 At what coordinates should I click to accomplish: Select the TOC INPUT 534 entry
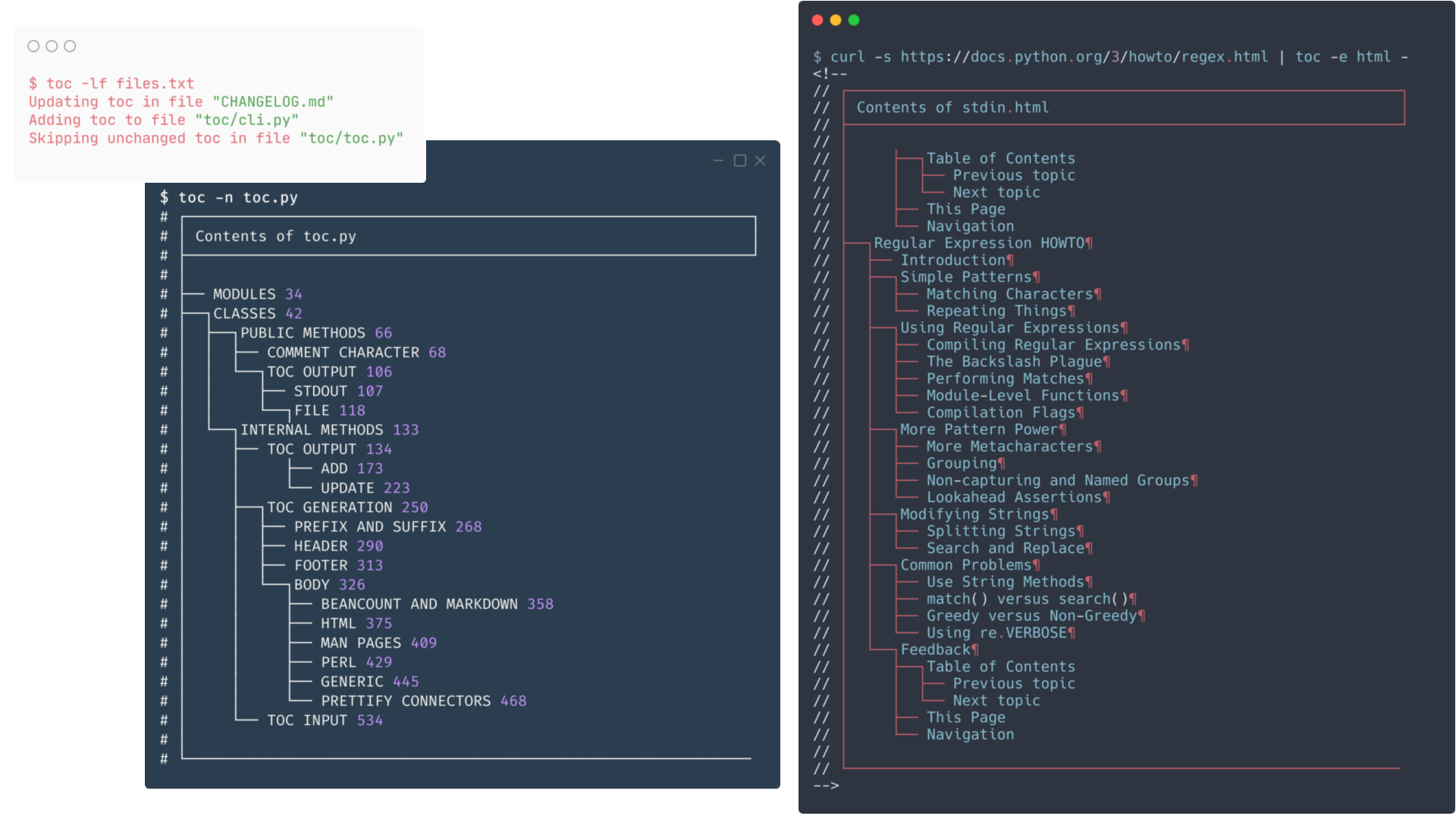coord(325,720)
